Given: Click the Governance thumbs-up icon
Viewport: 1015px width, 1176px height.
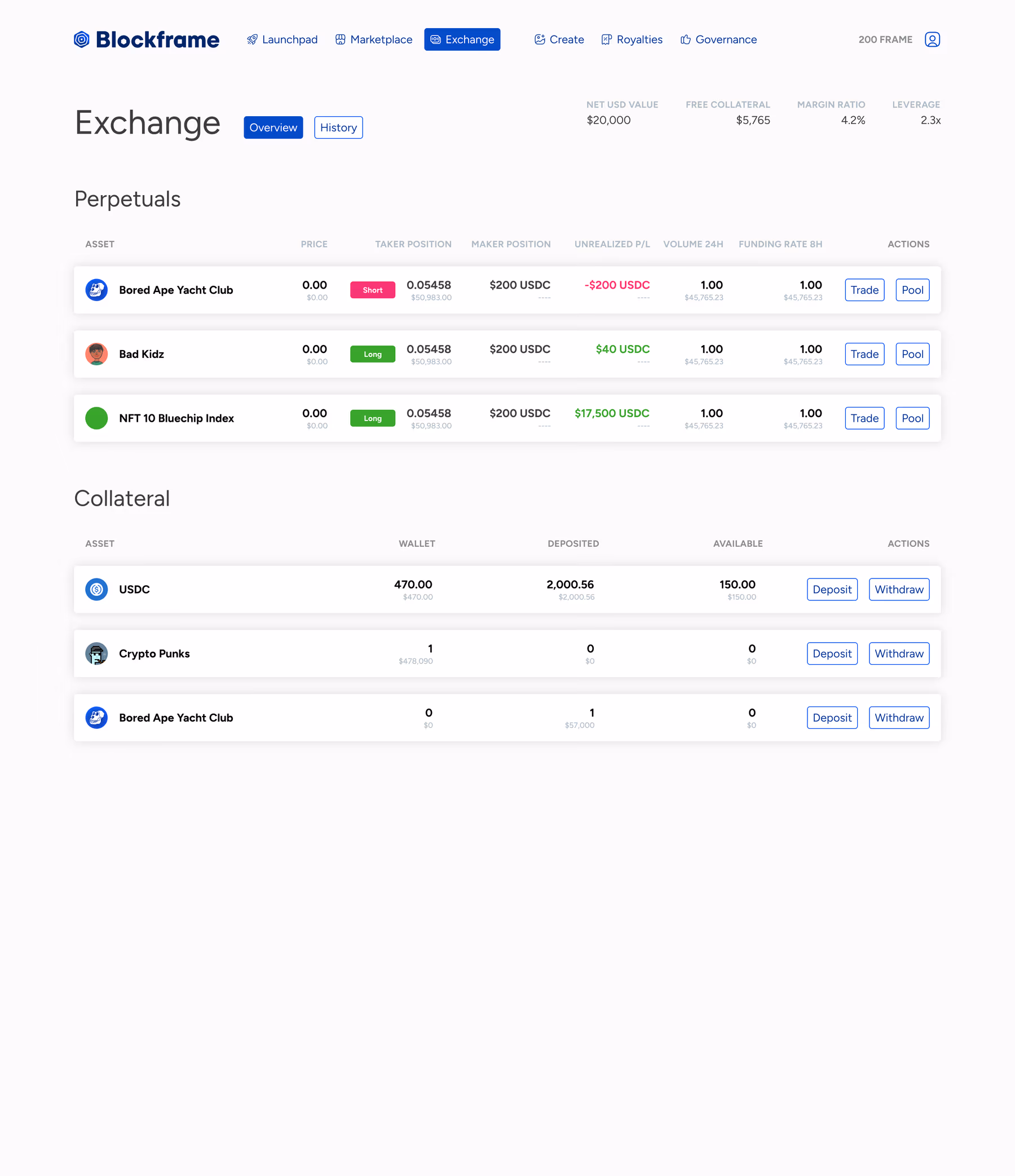Looking at the screenshot, I should (686, 39).
